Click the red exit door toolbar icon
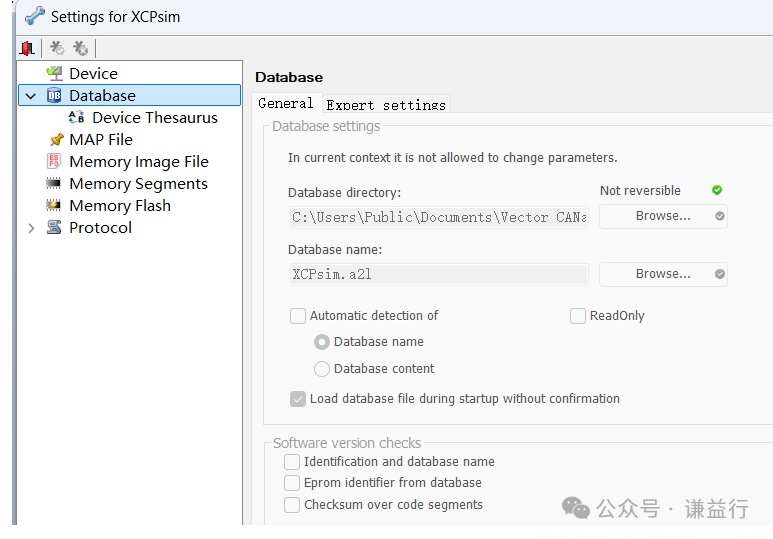Viewport: 773px width, 539px height. 27,48
